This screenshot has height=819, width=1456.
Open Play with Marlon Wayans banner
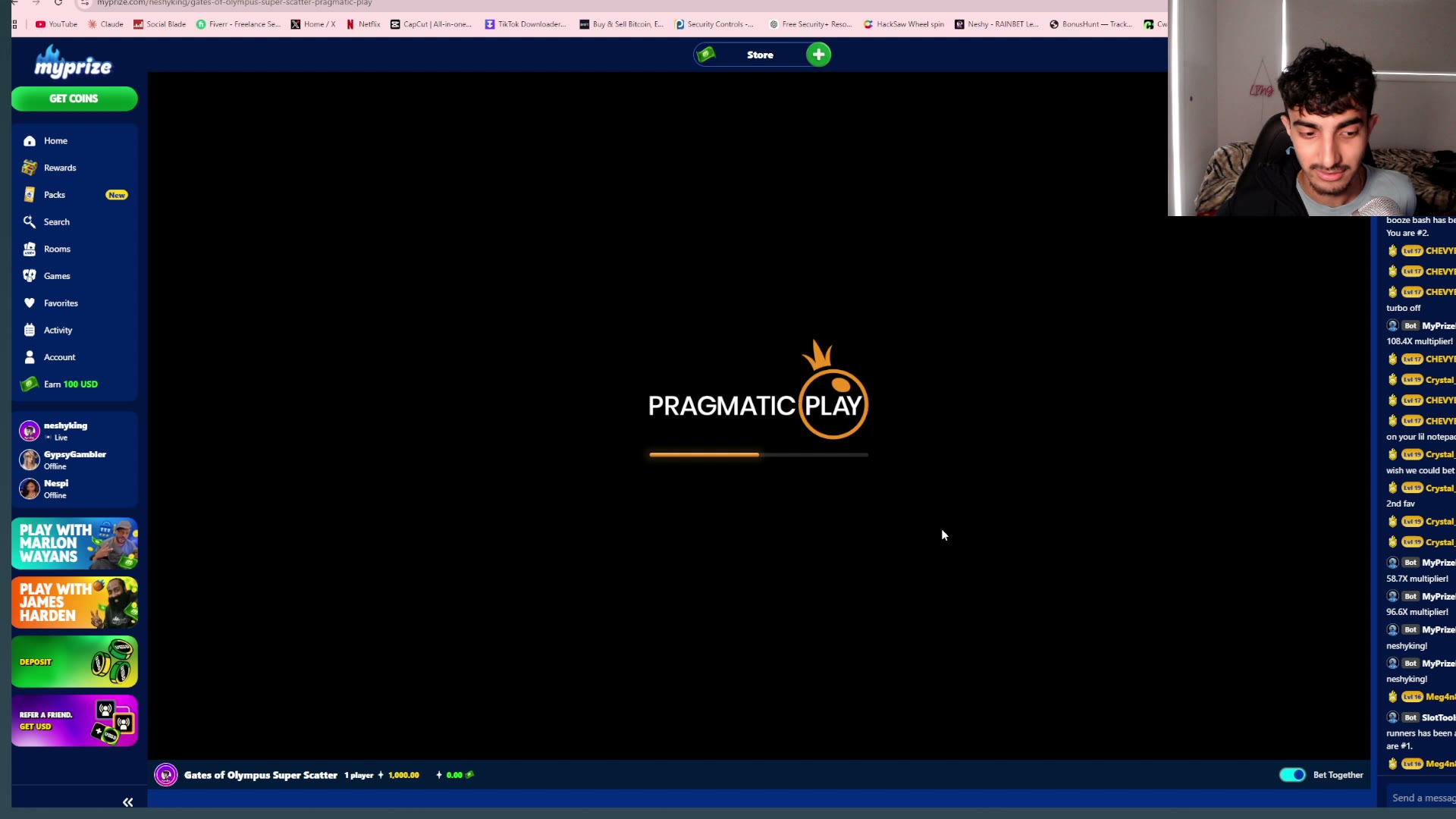tap(74, 544)
